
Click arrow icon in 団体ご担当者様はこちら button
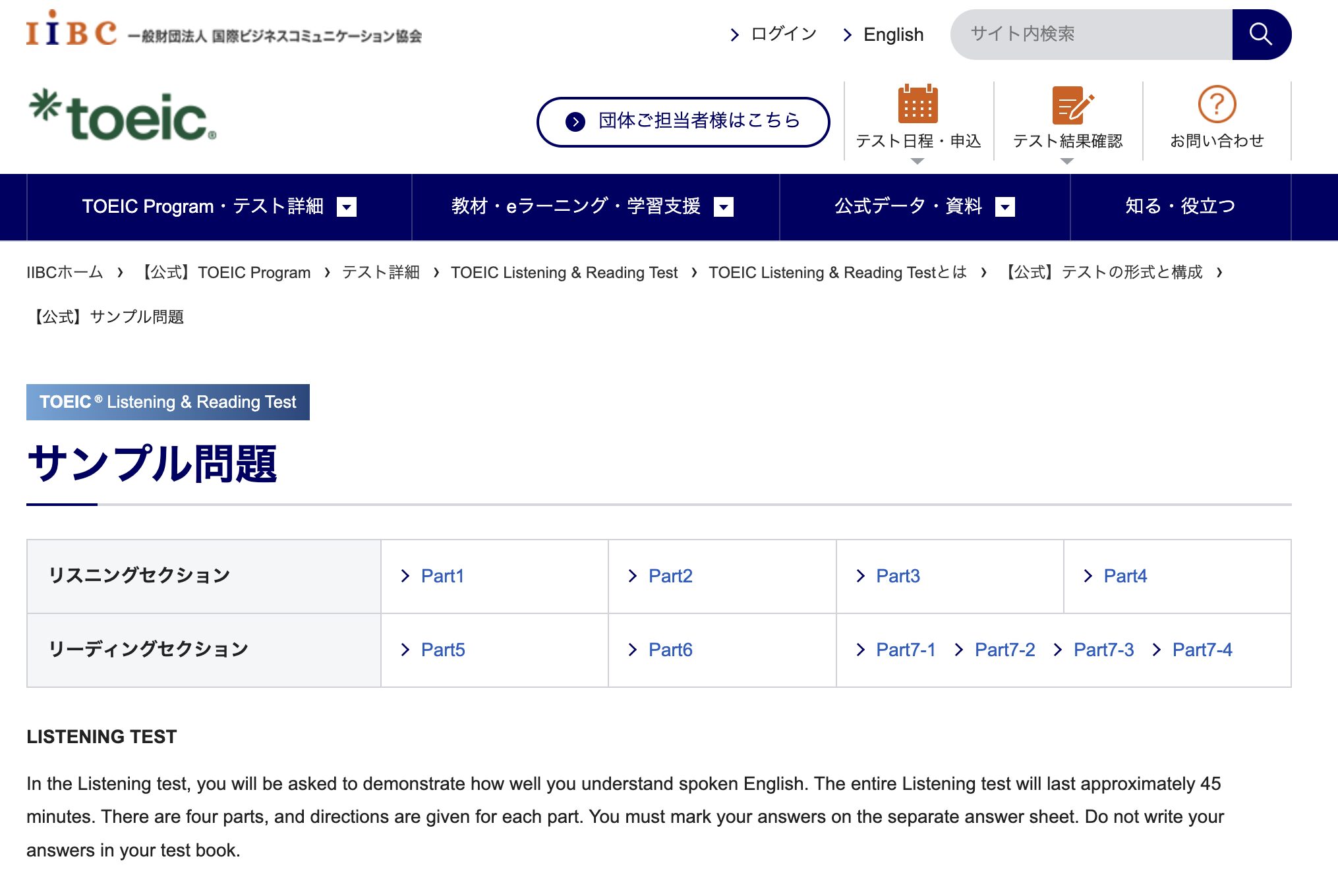(x=575, y=121)
